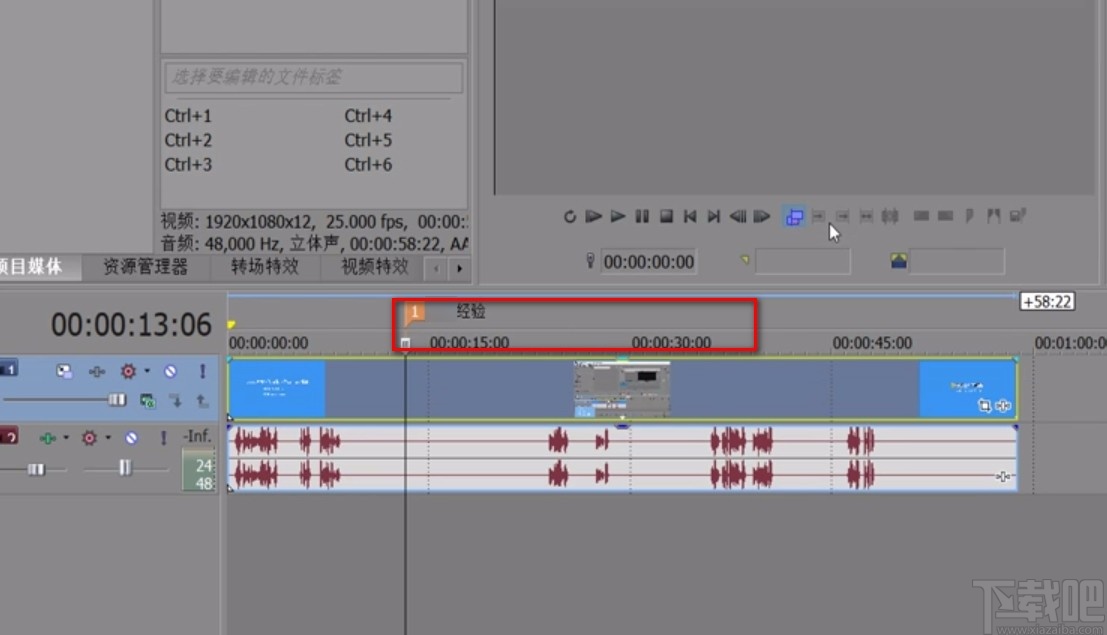Image resolution: width=1107 pixels, height=635 pixels.
Task: Open the video track compositing mode icon
Action: [x=147, y=401]
